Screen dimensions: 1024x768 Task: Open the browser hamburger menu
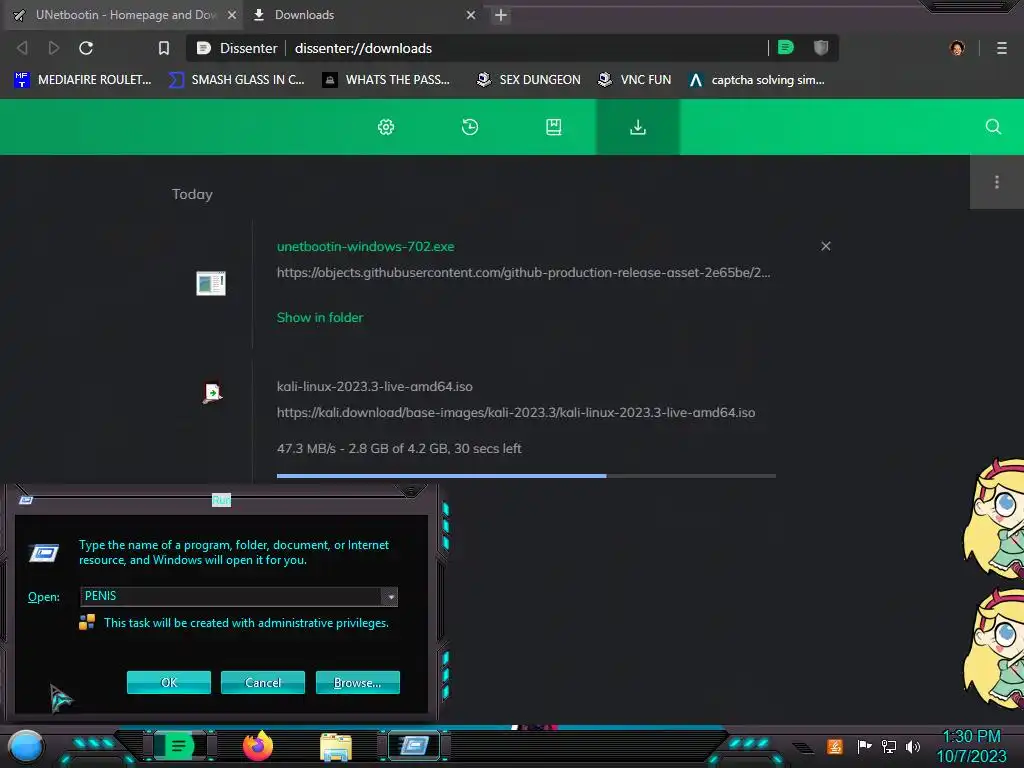(x=1002, y=48)
